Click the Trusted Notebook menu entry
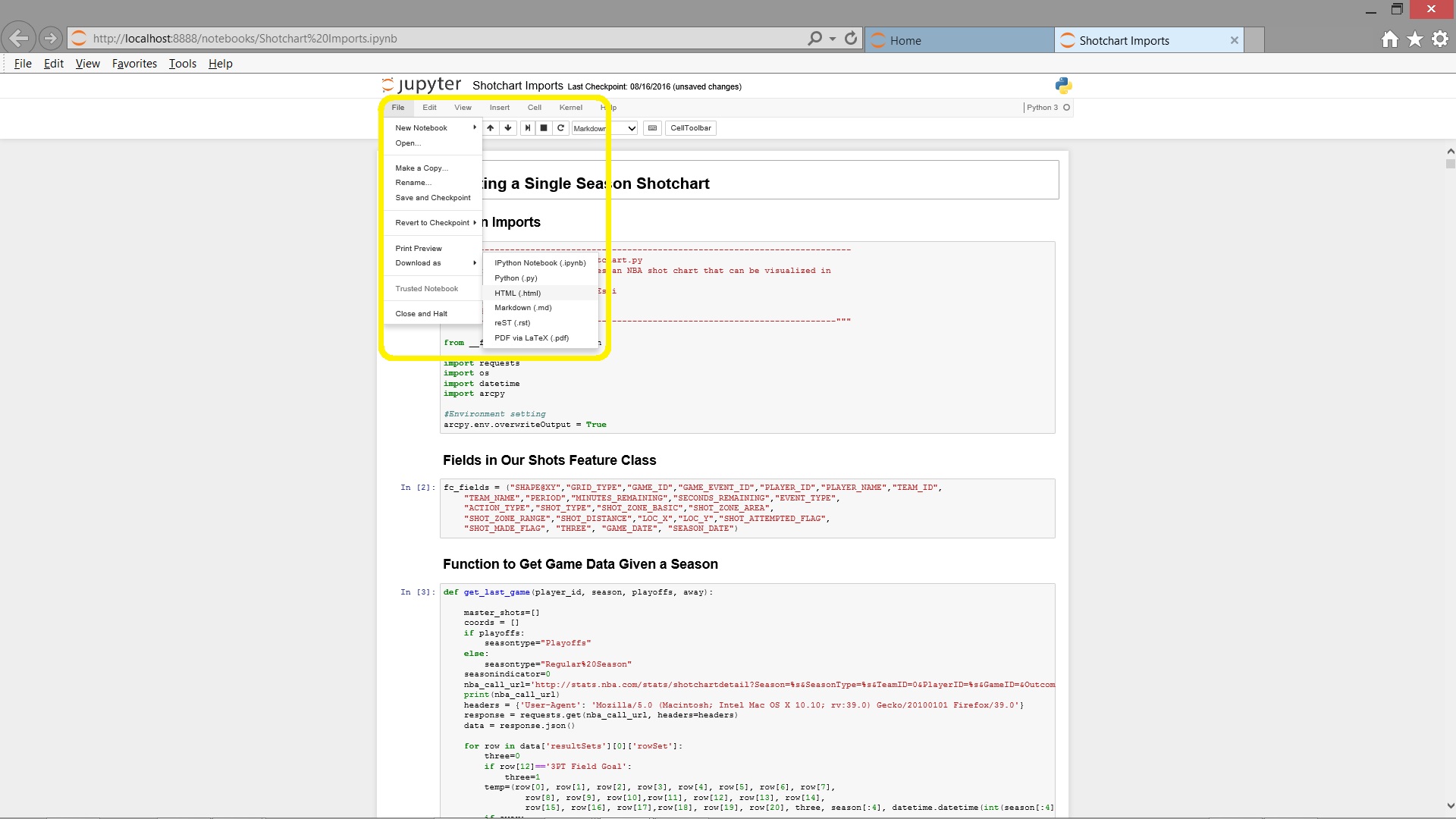 tap(434, 289)
